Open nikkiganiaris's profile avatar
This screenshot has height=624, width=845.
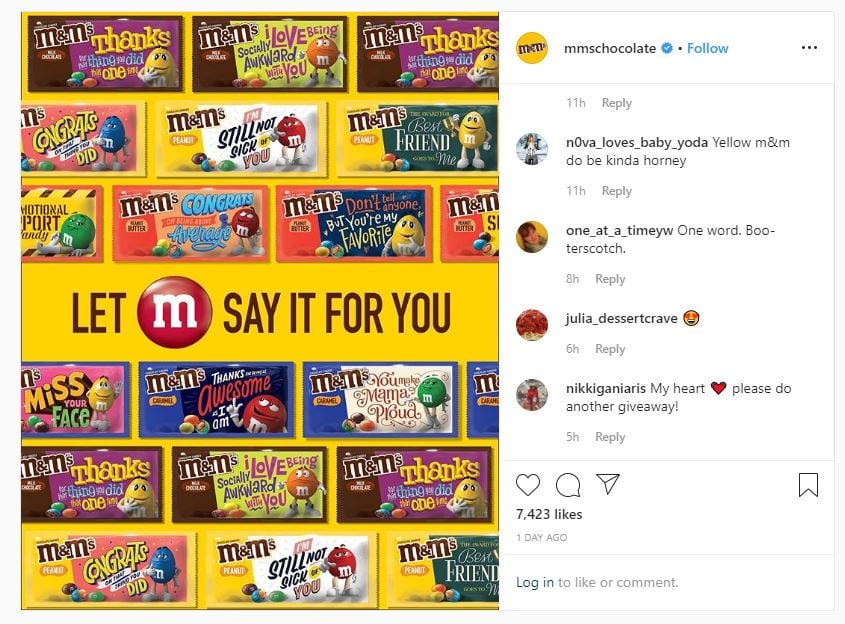point(531,395)
